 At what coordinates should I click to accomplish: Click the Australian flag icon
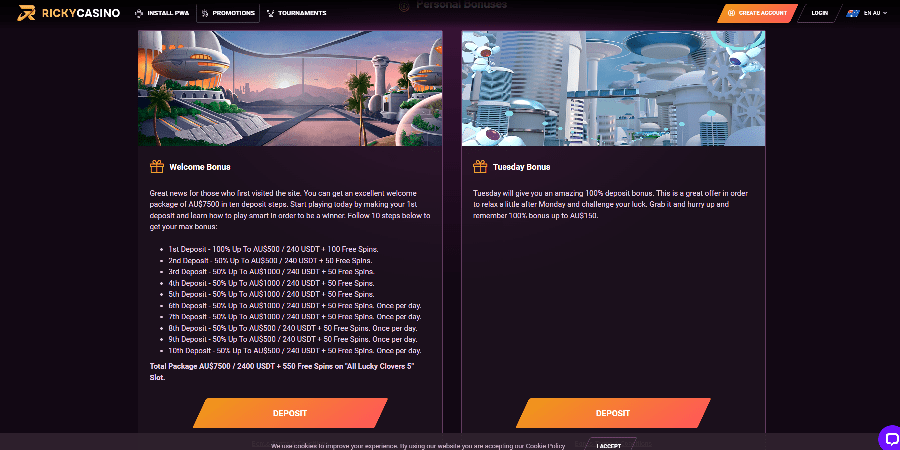coord(853,13)
